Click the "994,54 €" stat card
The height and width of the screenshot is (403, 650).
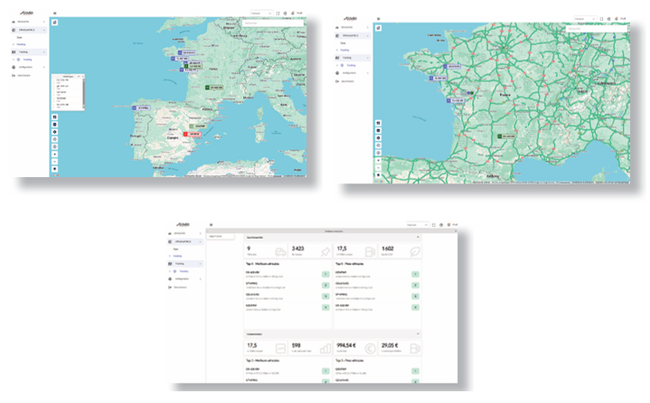click(356, 347)
